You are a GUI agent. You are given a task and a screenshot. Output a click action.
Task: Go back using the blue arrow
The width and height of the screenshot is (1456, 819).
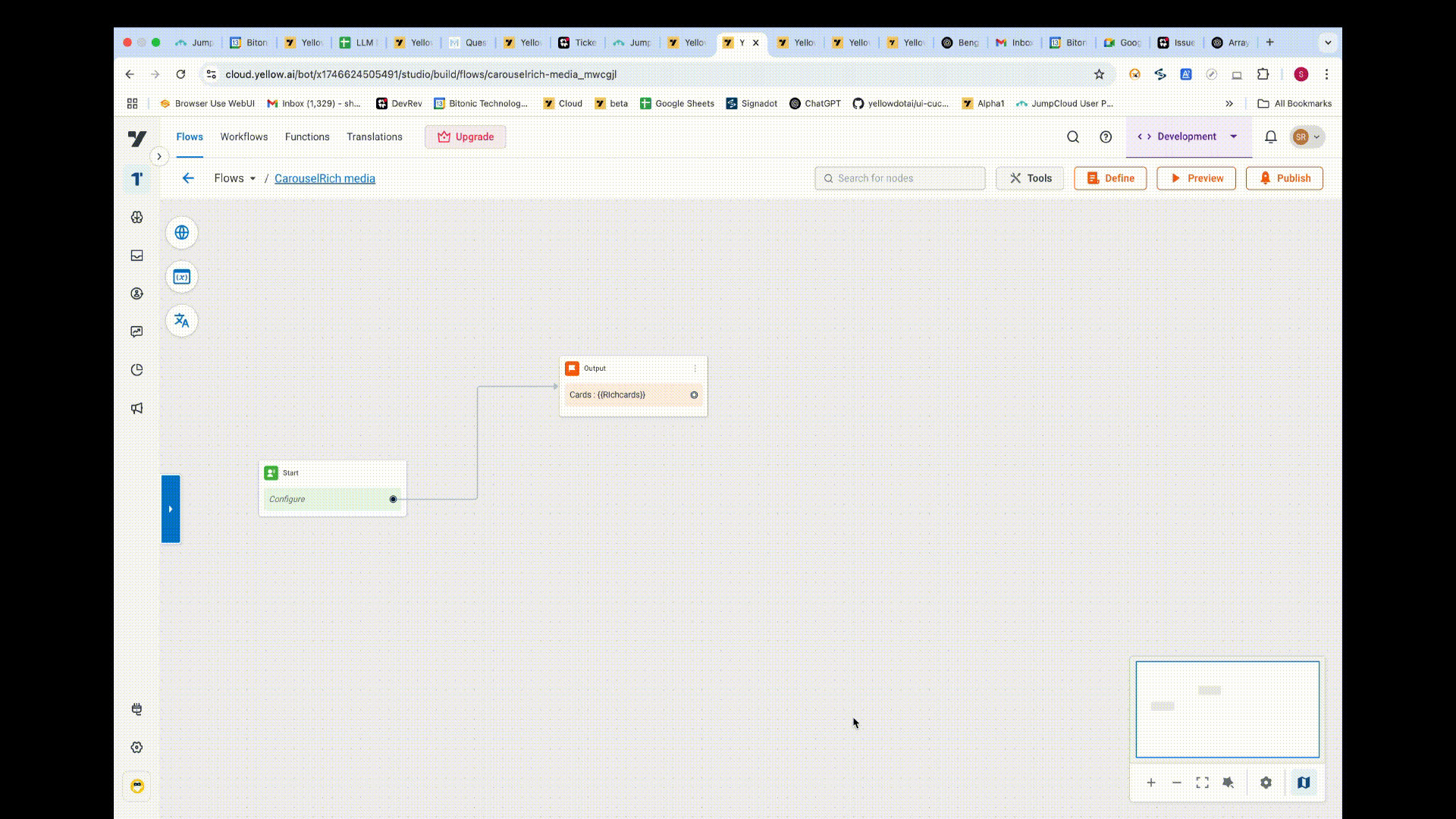coord(188,178)
